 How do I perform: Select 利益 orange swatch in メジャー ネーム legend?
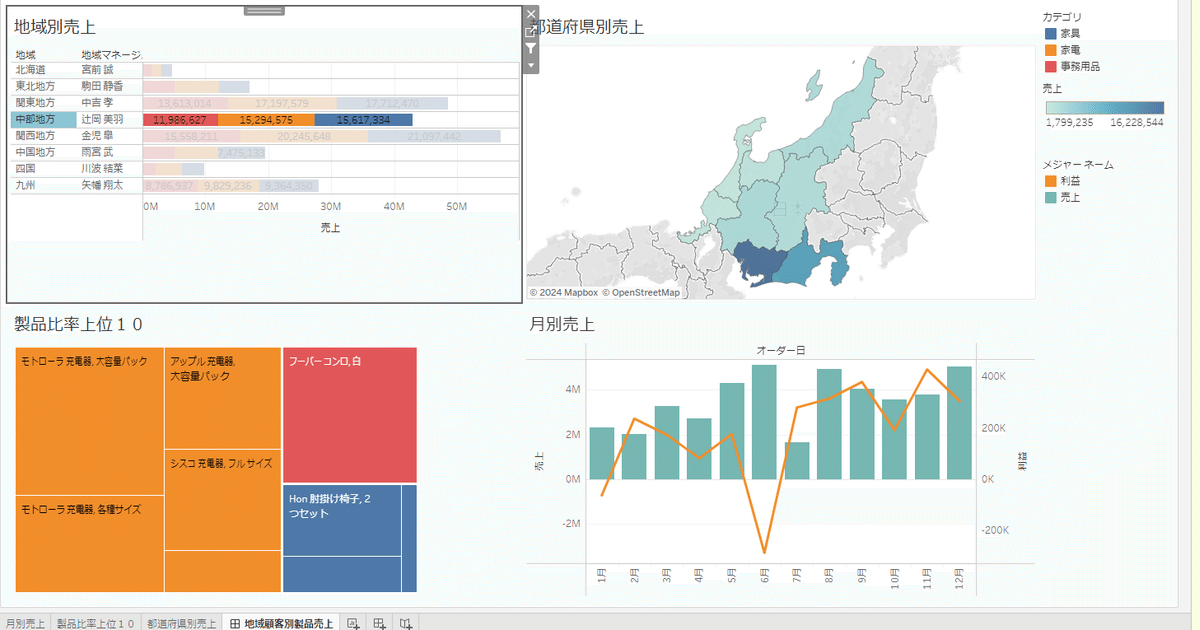(x=1050, y=181)
